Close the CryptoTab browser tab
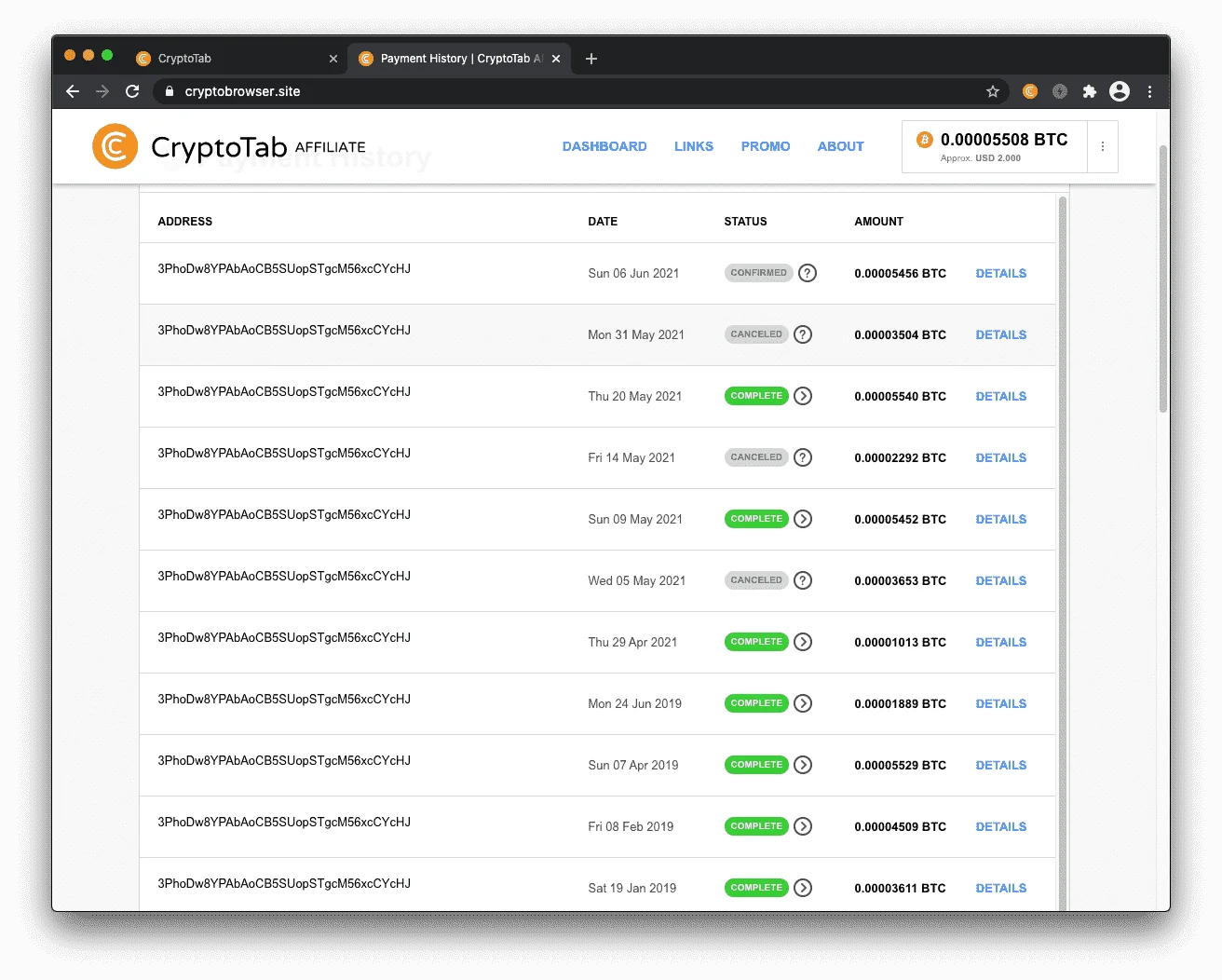This screenshot has height=980, width=1222. pos(333,59)
